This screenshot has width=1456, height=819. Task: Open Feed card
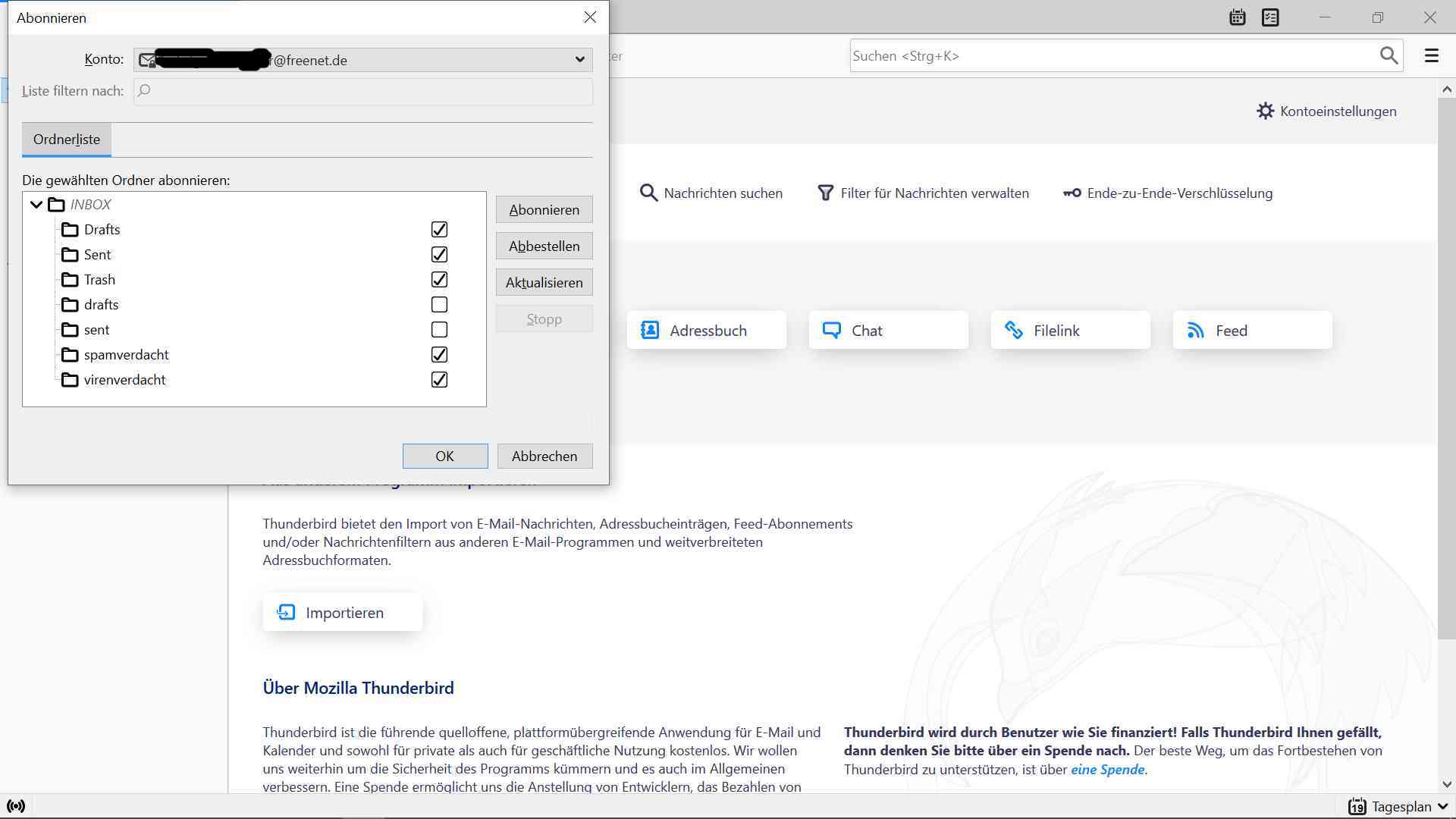1252,331
